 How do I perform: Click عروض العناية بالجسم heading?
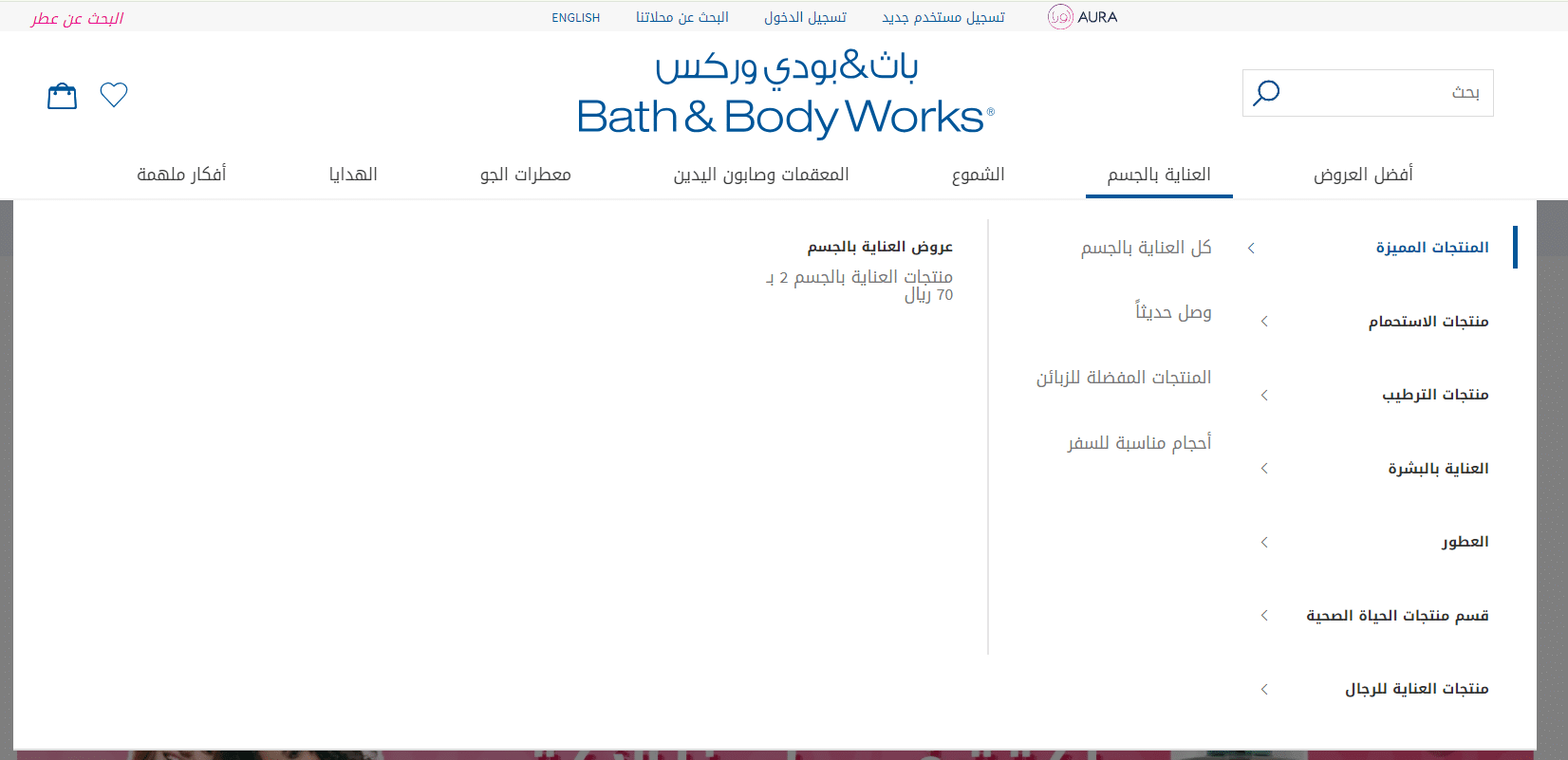pyautogui.click(x=880, y=247)
